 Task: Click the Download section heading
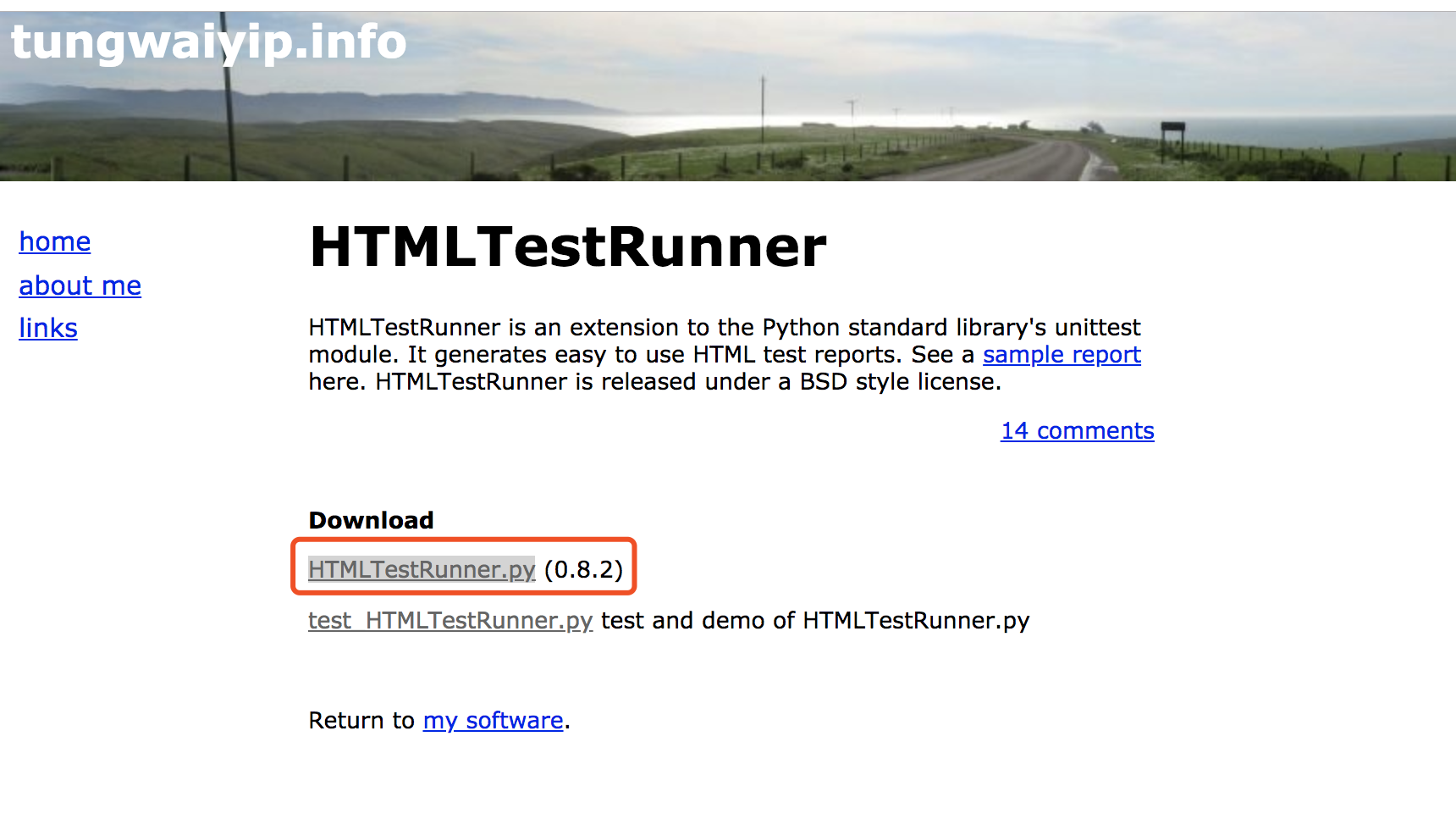coord(371,520)
